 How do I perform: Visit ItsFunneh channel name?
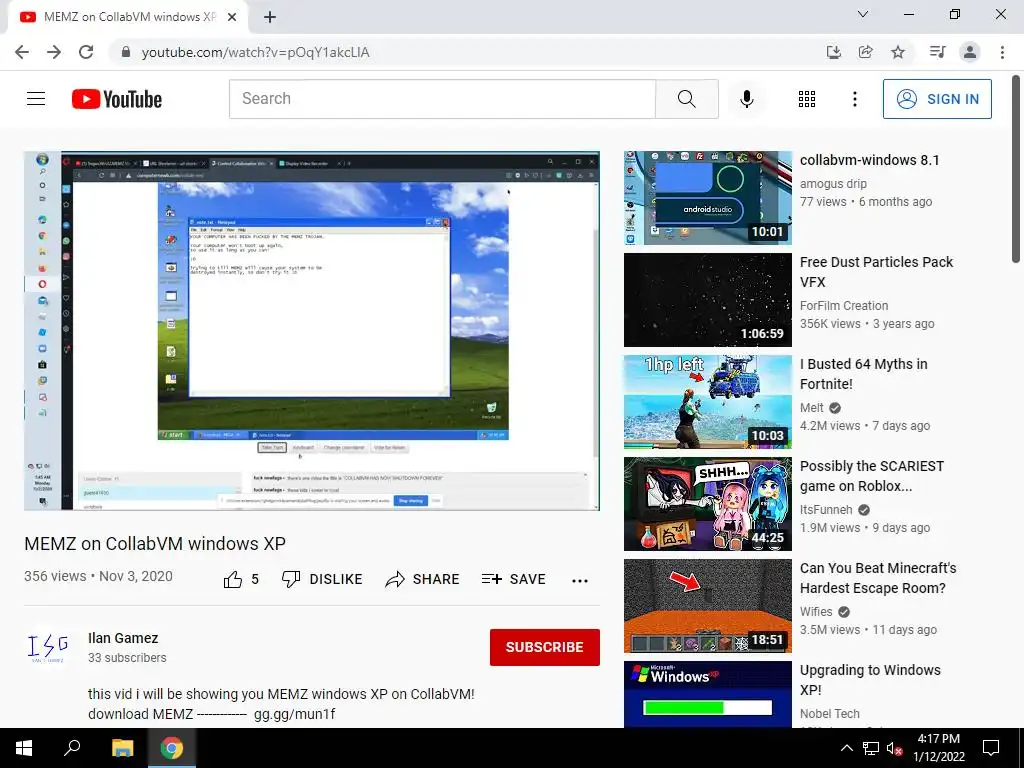[x=826, y=509]
